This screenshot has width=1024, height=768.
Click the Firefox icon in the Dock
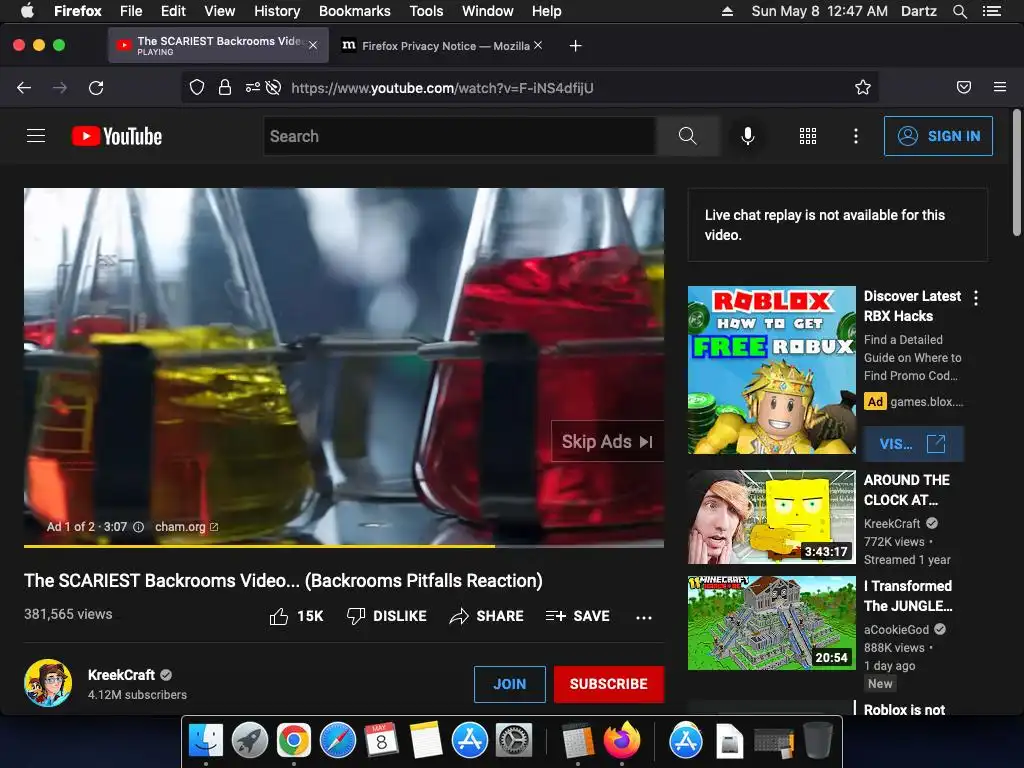622,741
